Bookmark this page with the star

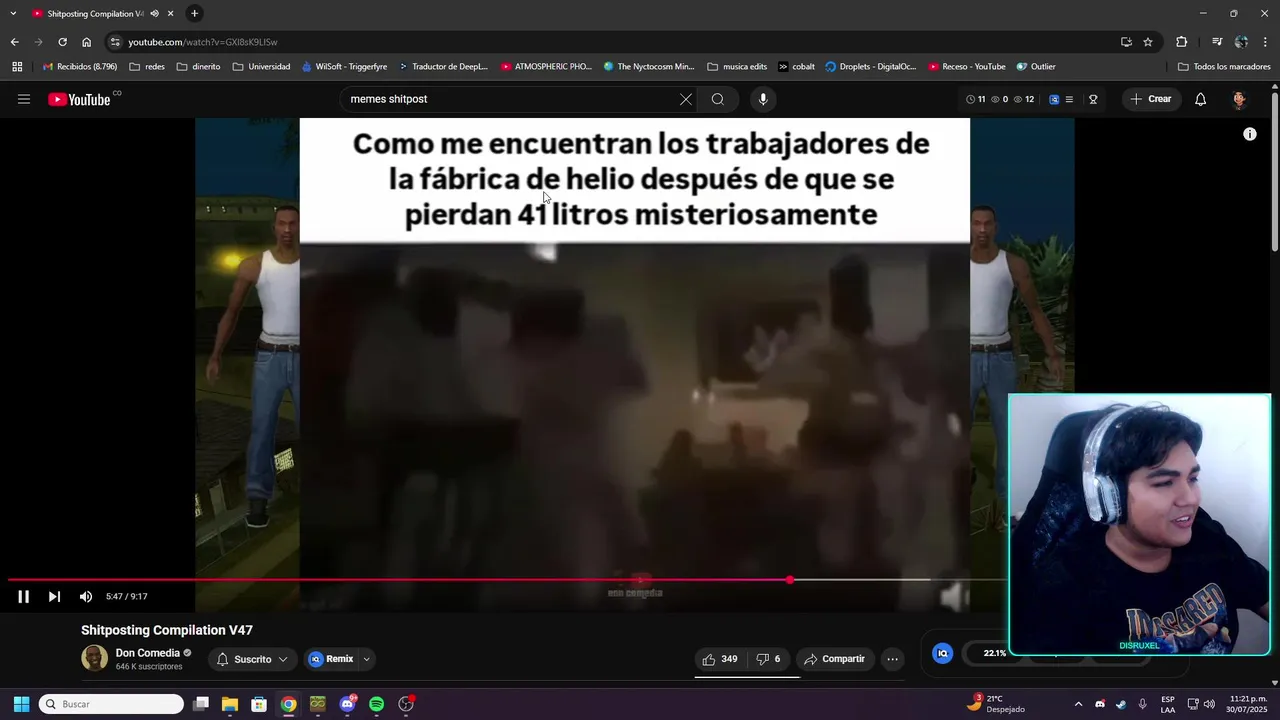1148,42
